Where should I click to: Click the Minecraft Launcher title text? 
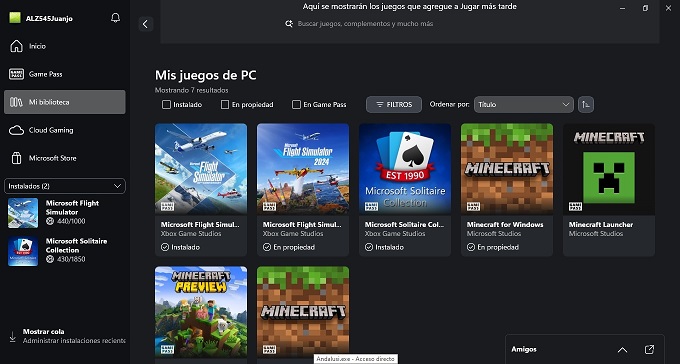coord(601,225)
